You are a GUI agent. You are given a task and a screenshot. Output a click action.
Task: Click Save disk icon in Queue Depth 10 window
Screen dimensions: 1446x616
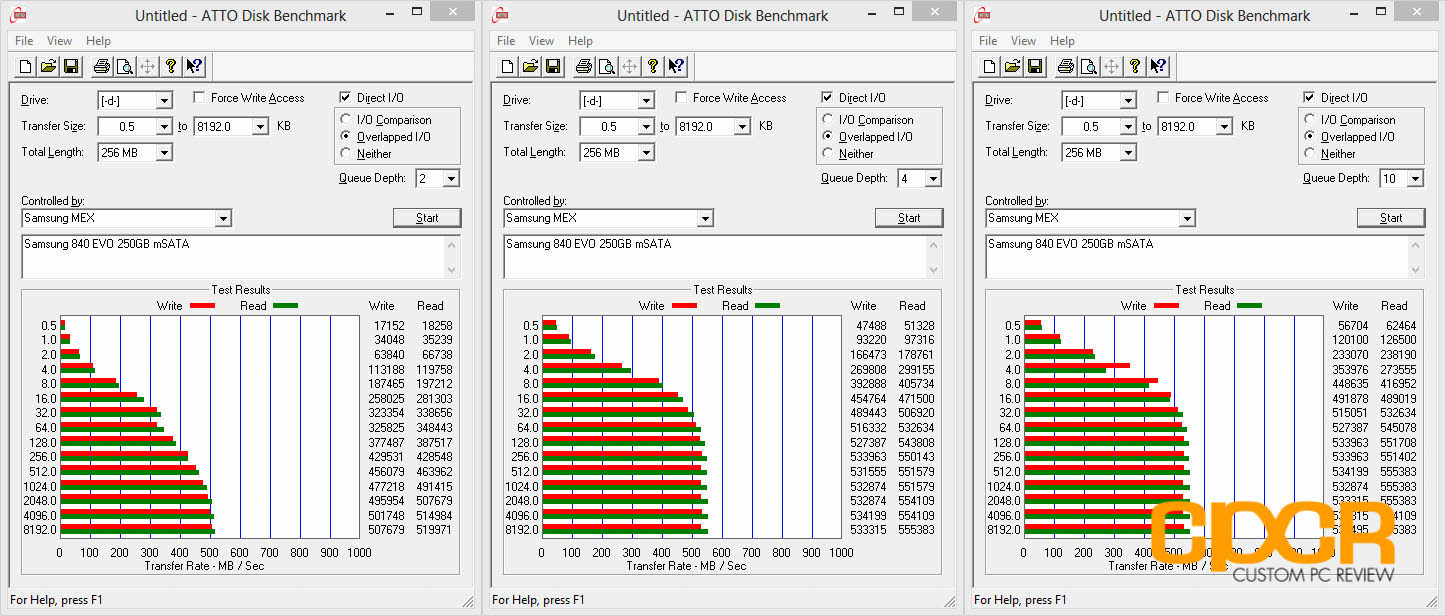point(1035,67)
